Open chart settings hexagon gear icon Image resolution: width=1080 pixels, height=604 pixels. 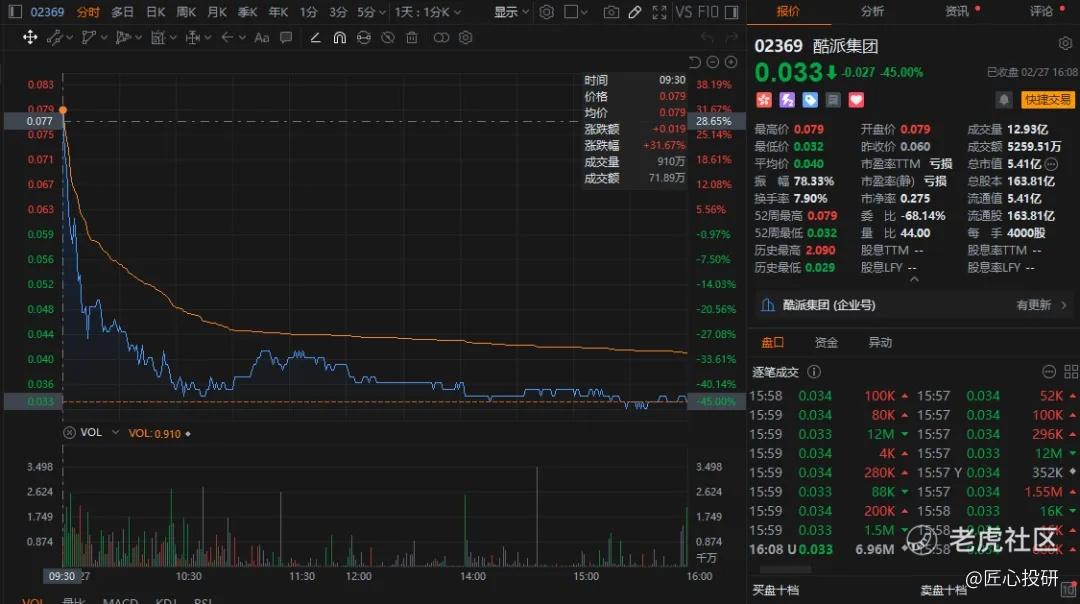(x=546, y=12)
